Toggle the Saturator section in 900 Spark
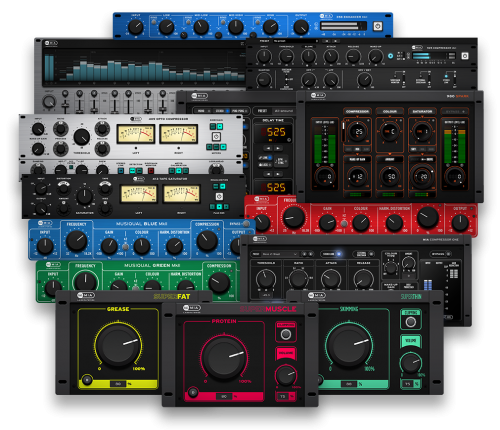The width and height of the screenshot is (500, 430). [x=422, y=111]
